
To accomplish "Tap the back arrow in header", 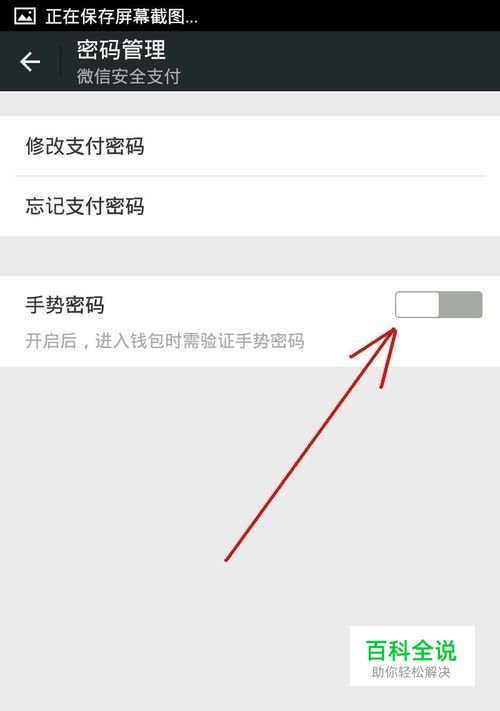I will pos(30,62).
